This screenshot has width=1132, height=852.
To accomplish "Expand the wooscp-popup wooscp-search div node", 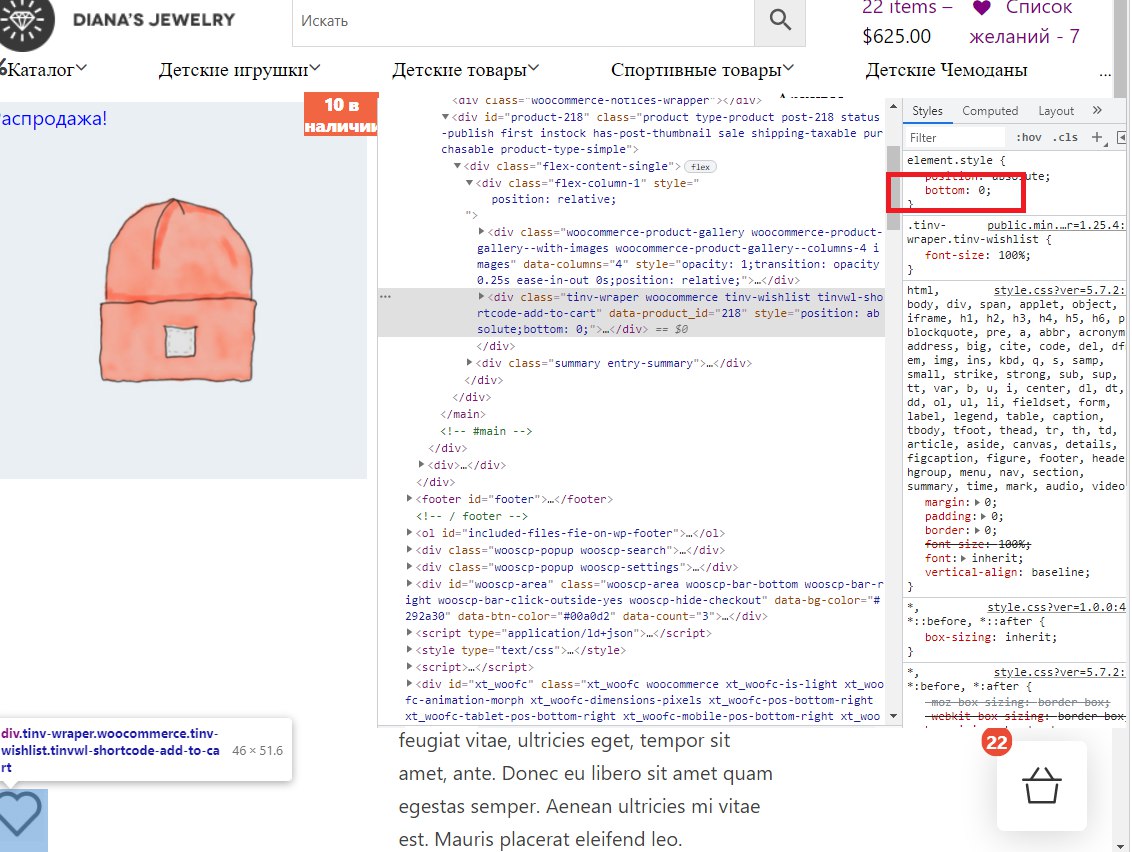I will click(409, 549).
